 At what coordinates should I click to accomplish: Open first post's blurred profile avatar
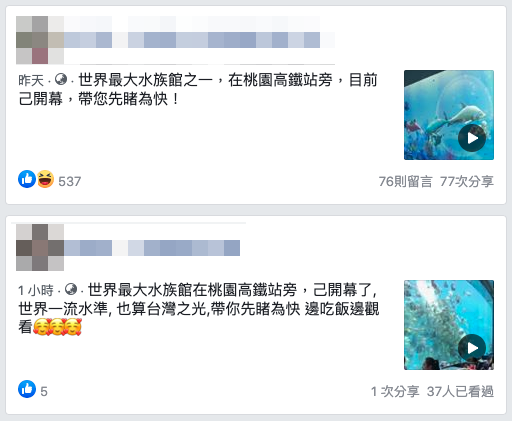point(40,40)
